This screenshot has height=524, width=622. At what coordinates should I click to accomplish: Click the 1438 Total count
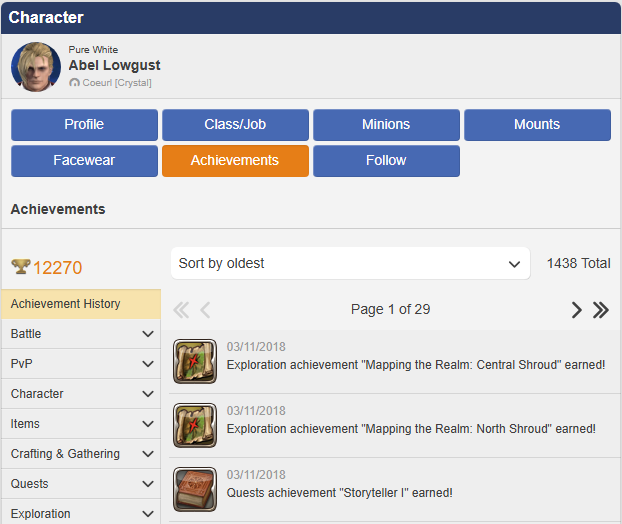(579, 263)
